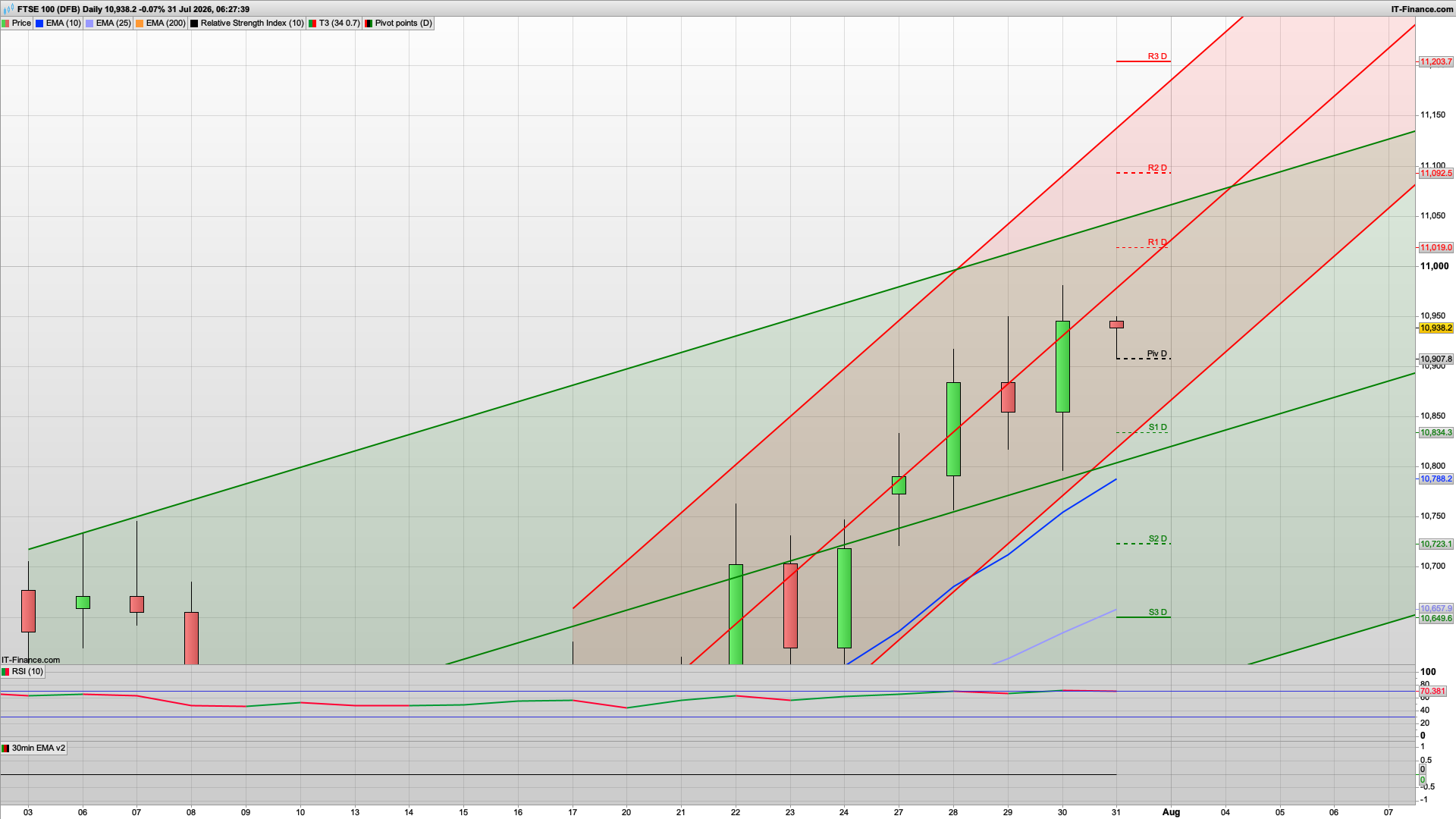Click the S2 pivot price tag 10,723.1
Image resolution: width=1456 pixels, height=819 pixels.
(x=1436, y=544)
